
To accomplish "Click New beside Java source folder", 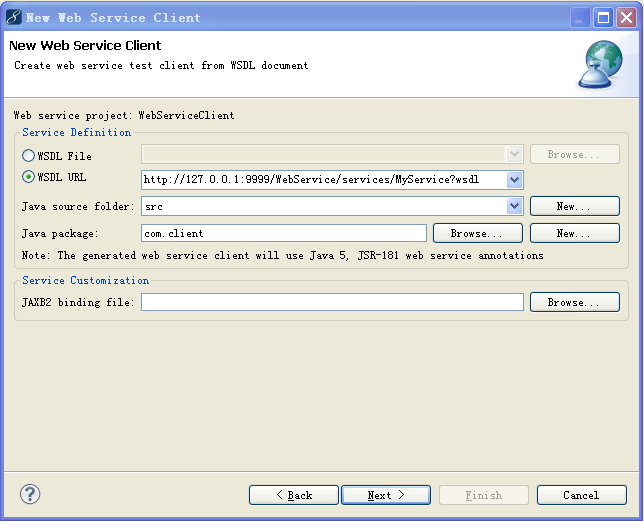I will tap(575, 206).
